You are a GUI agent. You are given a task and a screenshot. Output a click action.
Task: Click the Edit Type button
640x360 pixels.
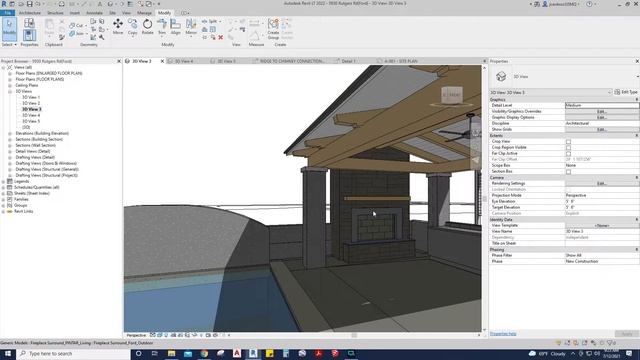coord(626,92)
